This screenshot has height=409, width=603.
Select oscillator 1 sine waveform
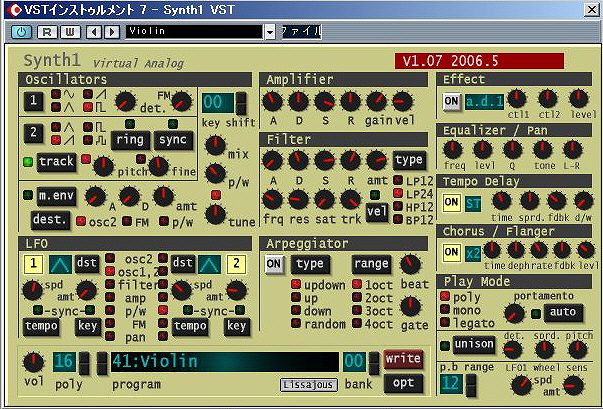click(x=57, y=94)
